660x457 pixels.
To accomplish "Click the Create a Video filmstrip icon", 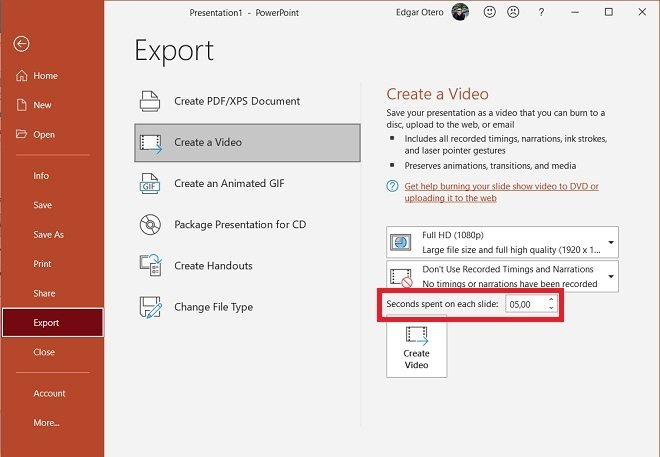I will pyautogui.click(x=151, y=143).
